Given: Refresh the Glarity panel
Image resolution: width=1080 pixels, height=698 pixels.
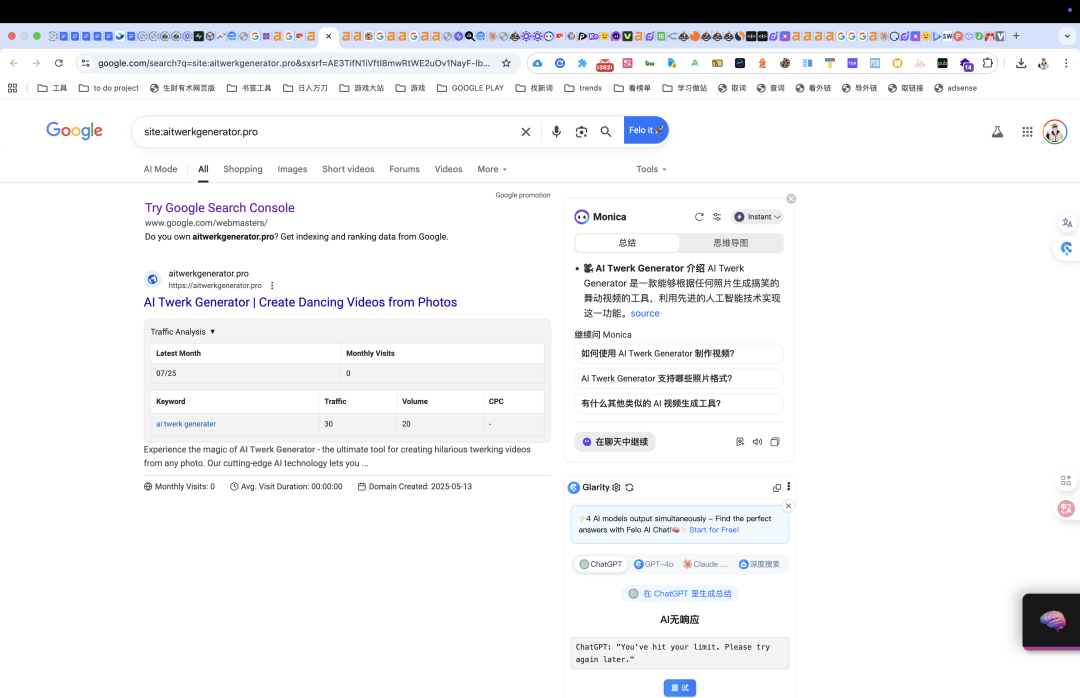Looking at the screenshot, I should coord(629,487).
